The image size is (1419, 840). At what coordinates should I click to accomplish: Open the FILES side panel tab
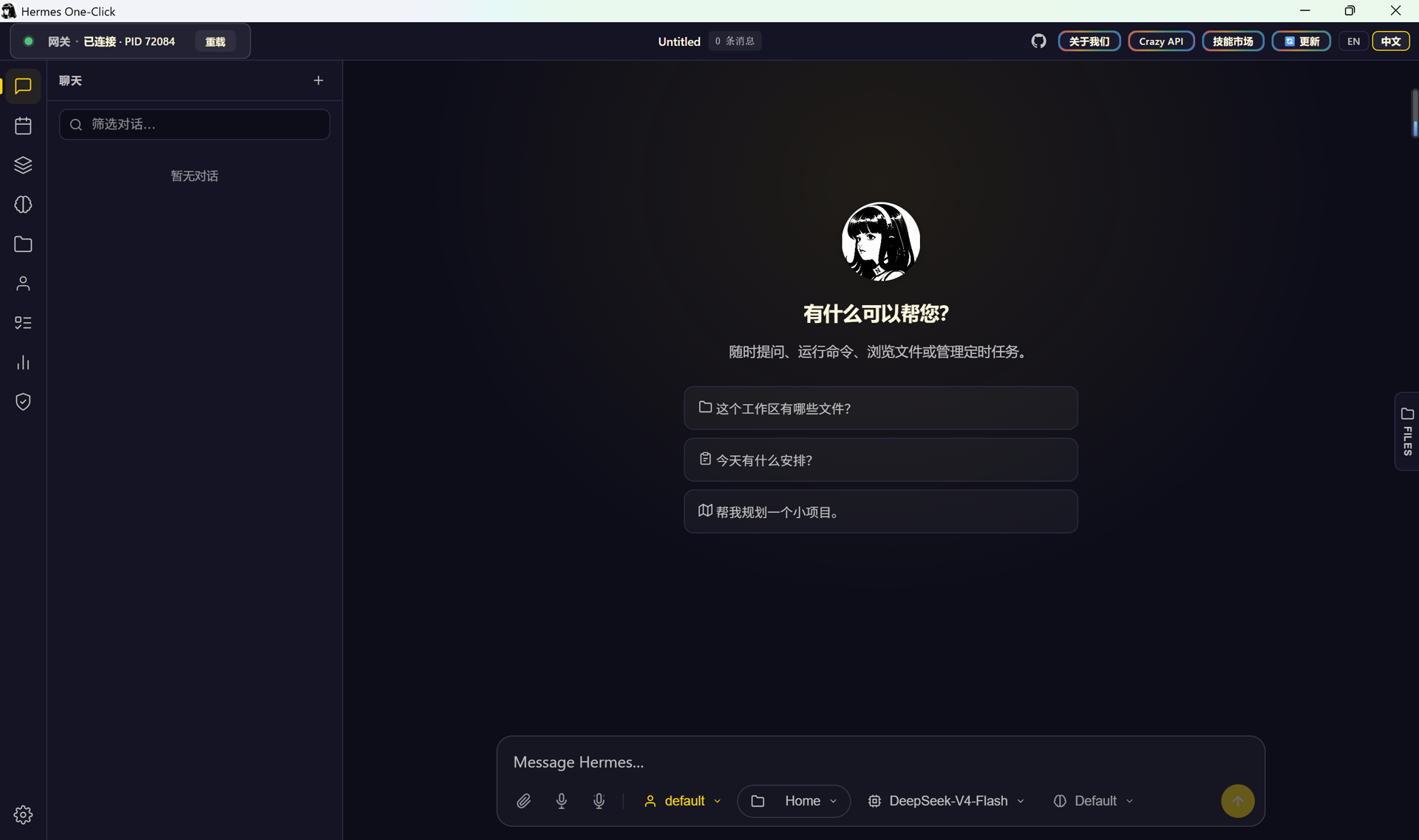(1407, 431)
